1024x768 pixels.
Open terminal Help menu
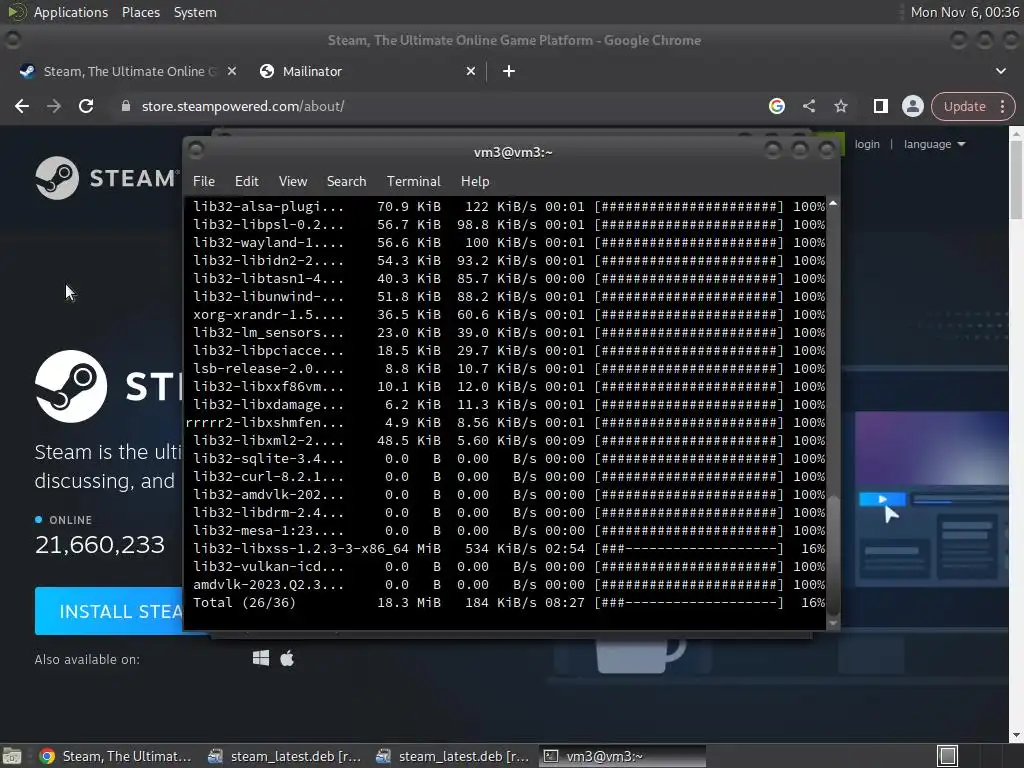tap(475, 182)
